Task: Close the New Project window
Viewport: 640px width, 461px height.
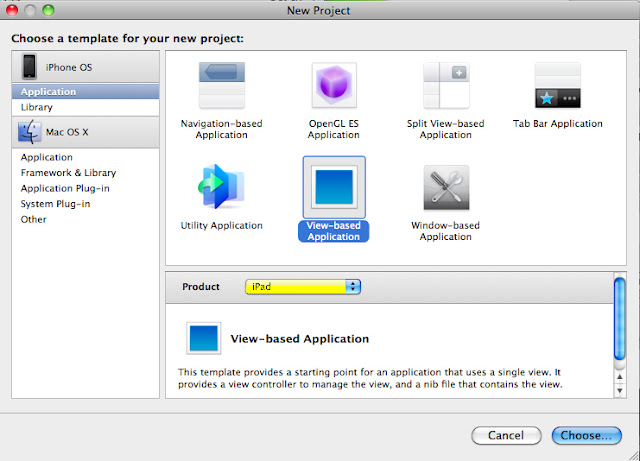Action: [12, 10]
